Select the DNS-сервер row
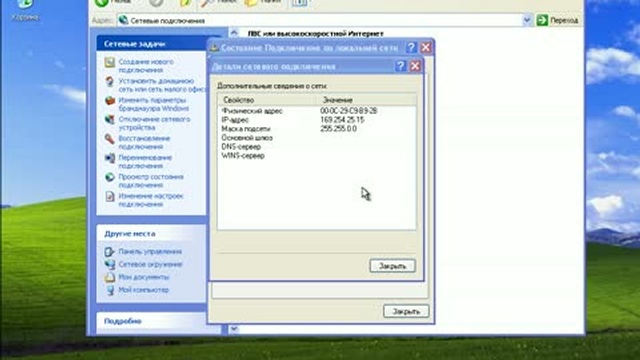Viewport: 640px width, 360px height. (317, 147)
